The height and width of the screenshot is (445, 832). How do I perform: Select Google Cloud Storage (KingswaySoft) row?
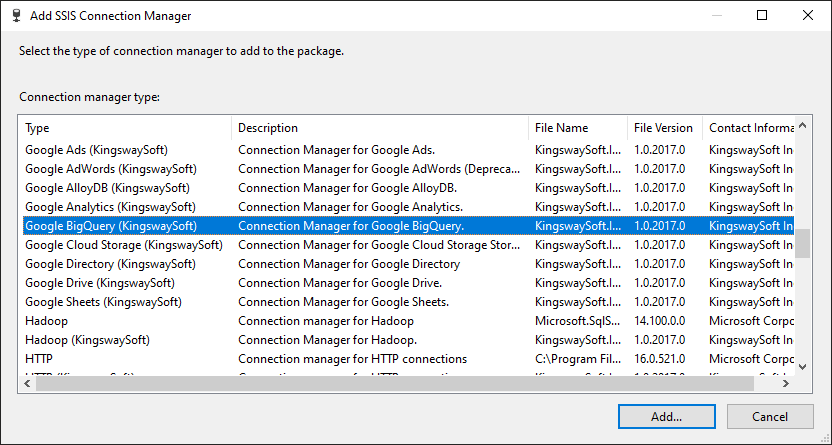click(407, 245)
